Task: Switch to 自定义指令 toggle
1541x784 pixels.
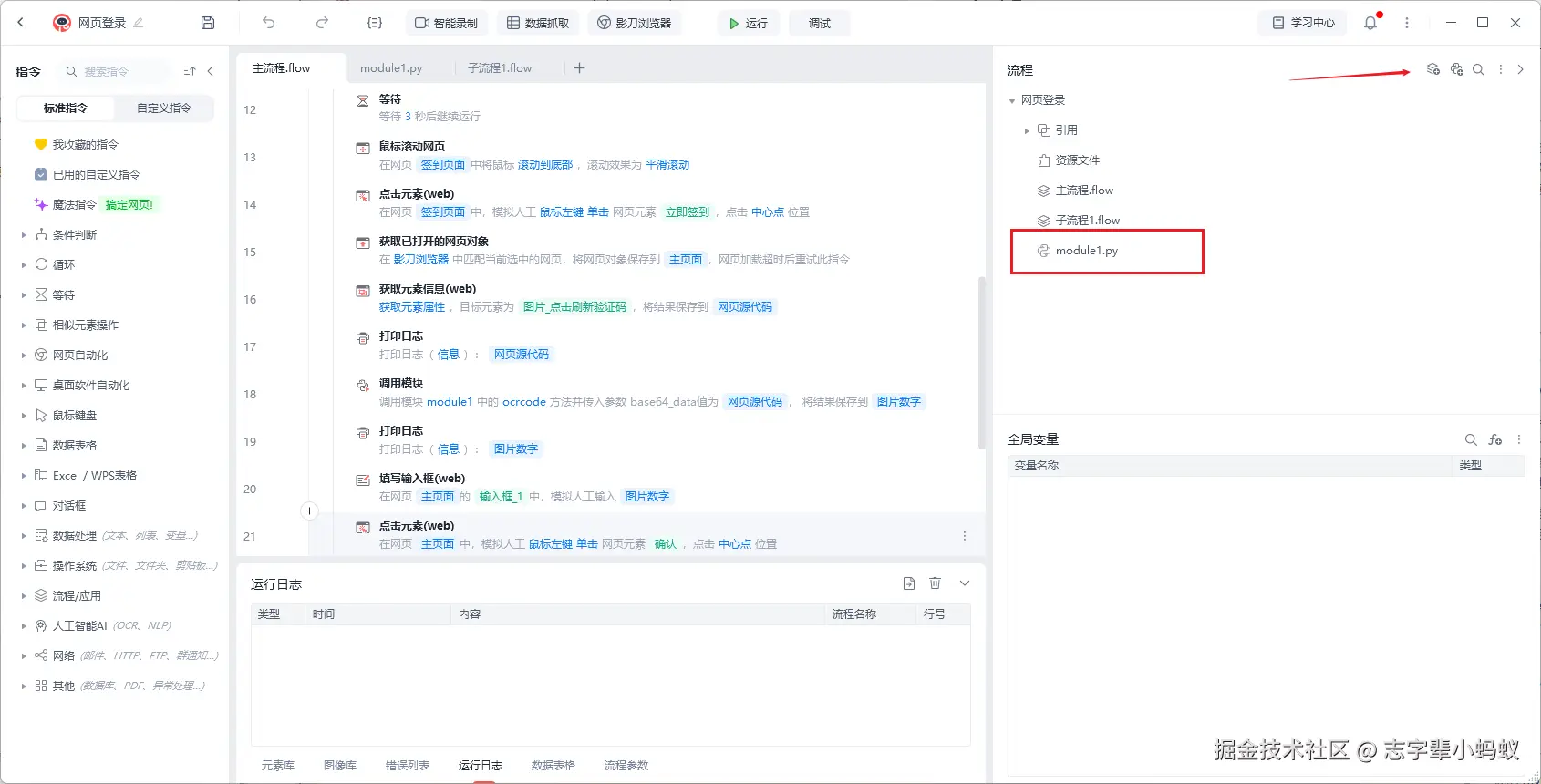Action: (x=164, y=108)
